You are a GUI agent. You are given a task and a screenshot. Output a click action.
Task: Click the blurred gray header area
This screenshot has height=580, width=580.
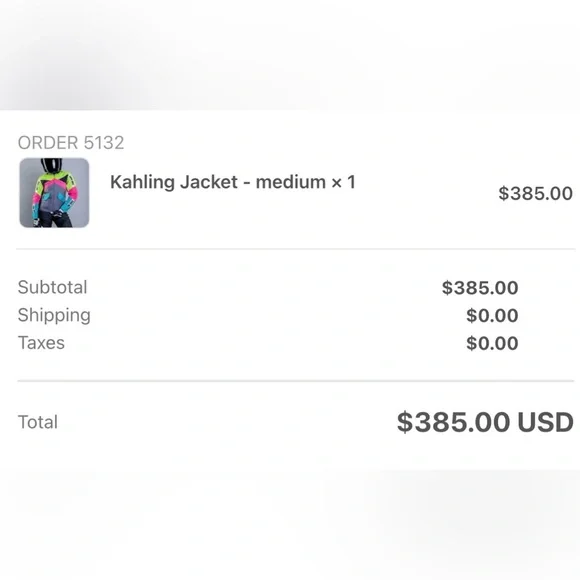click(x=290, y=55)
